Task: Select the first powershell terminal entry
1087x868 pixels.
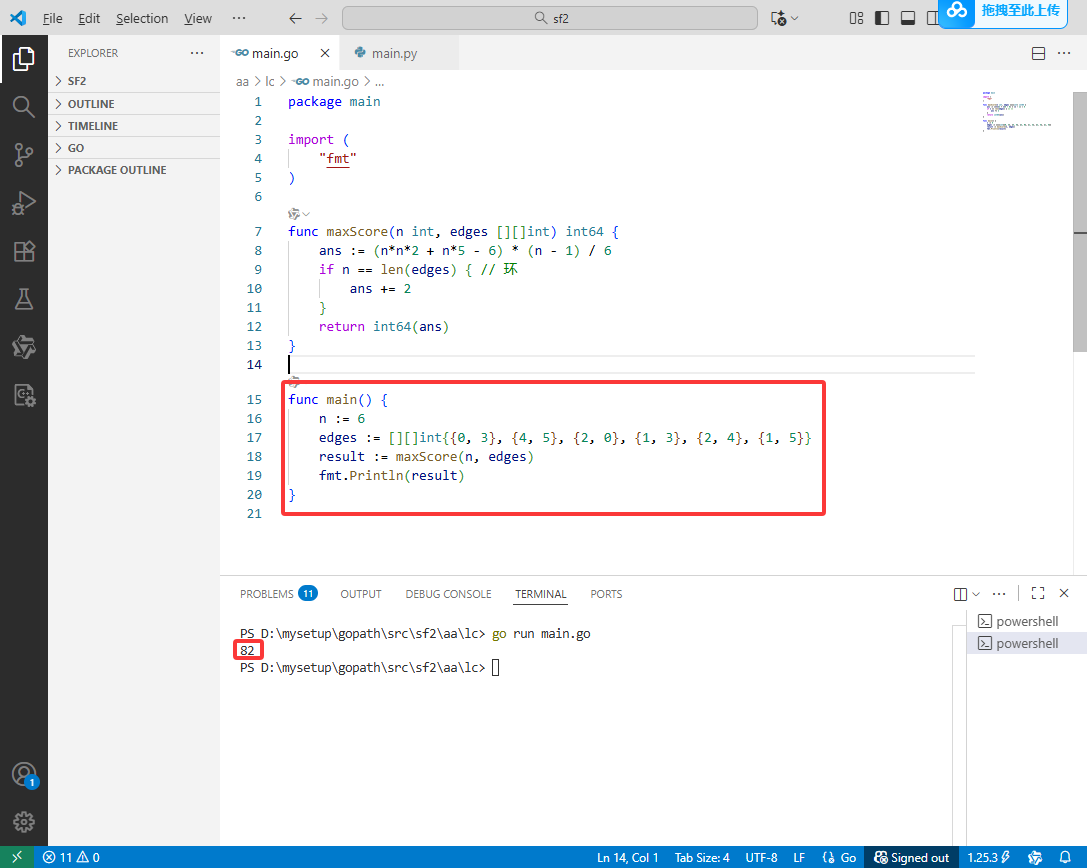Action: click(1026, 621)
